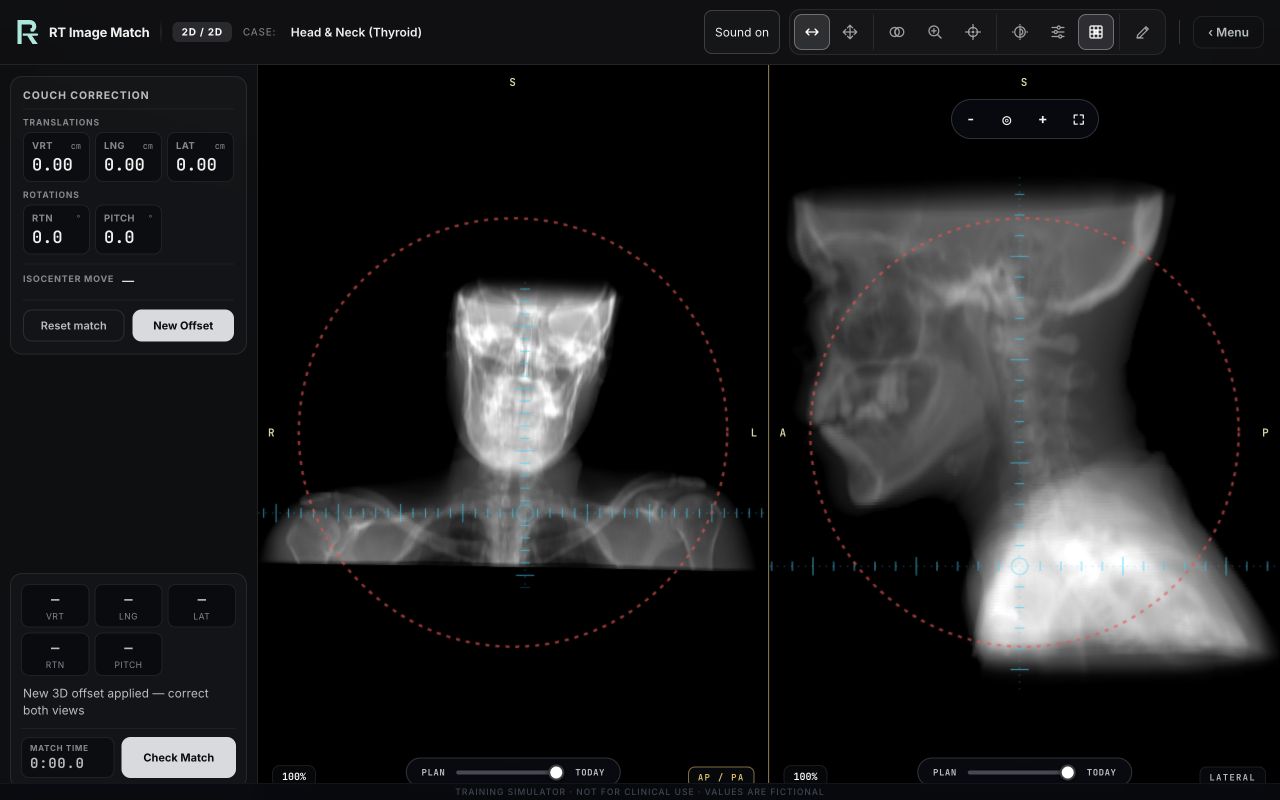Screen dimensions: 1280x800
Task: Click the Check Match button
Action: (179, 757)
